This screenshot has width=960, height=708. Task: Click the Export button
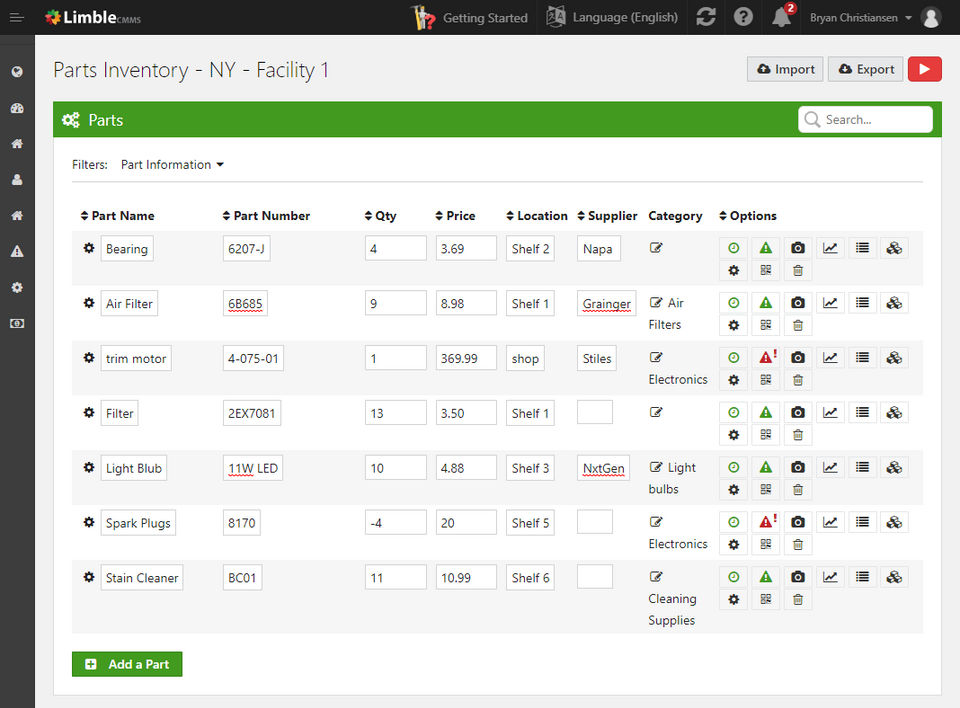[x=866, y=69]
